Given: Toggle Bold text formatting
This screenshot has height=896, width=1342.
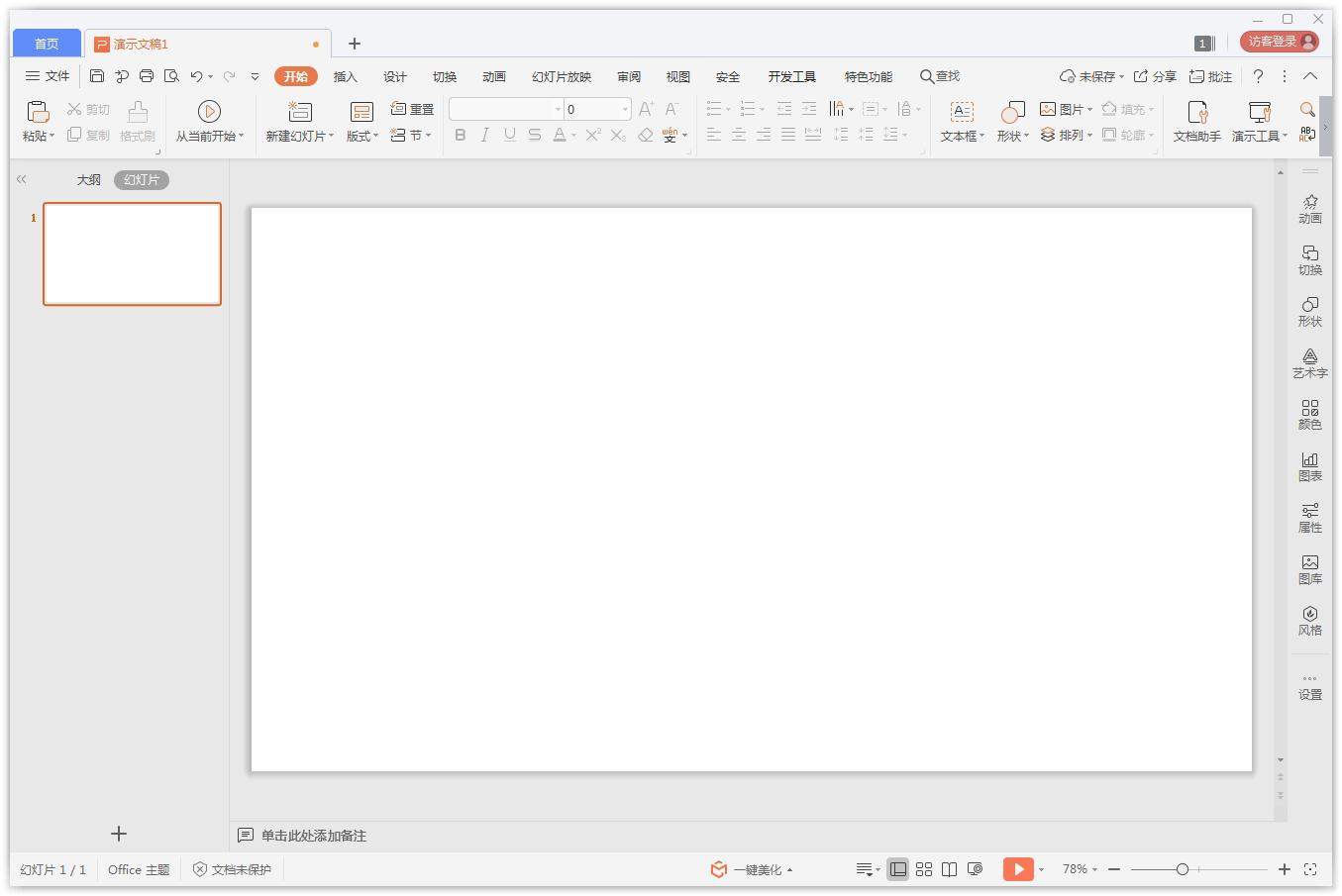Looking at the screenshot, I should [460, 136].
